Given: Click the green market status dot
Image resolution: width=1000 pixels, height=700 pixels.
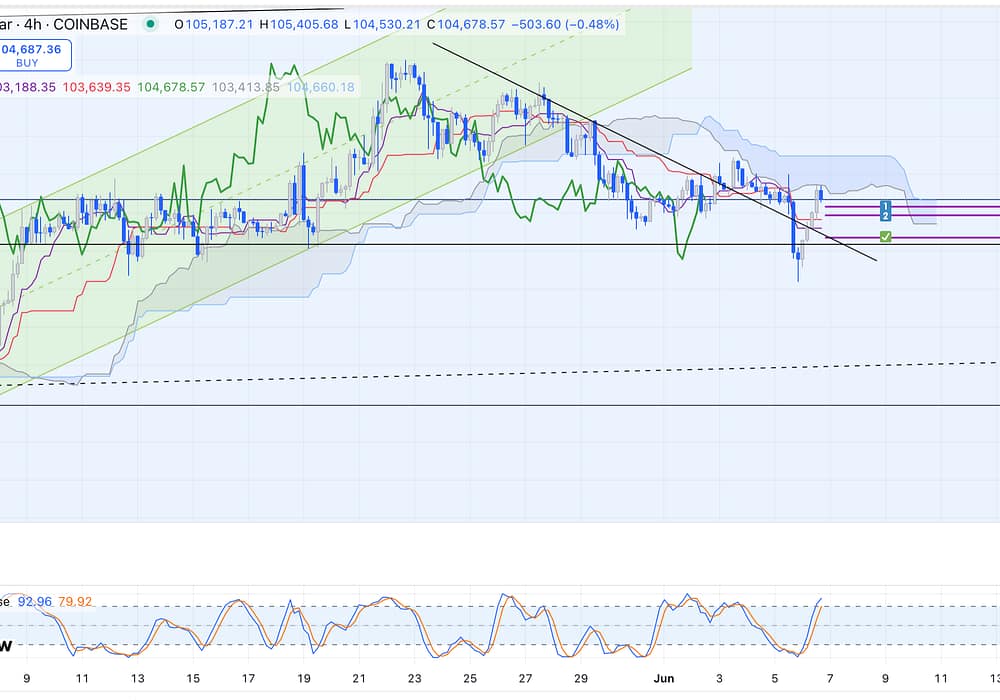Looking at the screenshot, I should tap(150, 23).
